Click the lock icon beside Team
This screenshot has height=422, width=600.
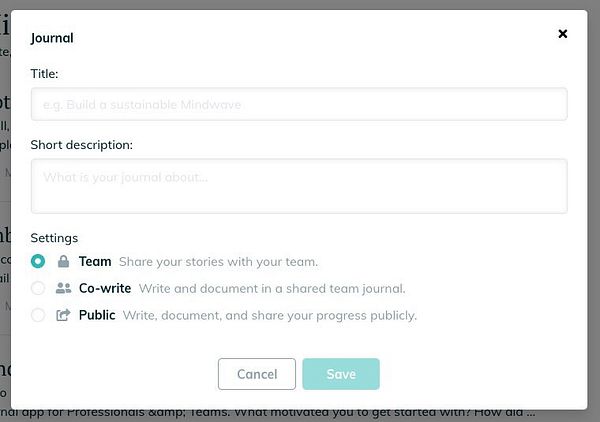(x=63, y=262)
